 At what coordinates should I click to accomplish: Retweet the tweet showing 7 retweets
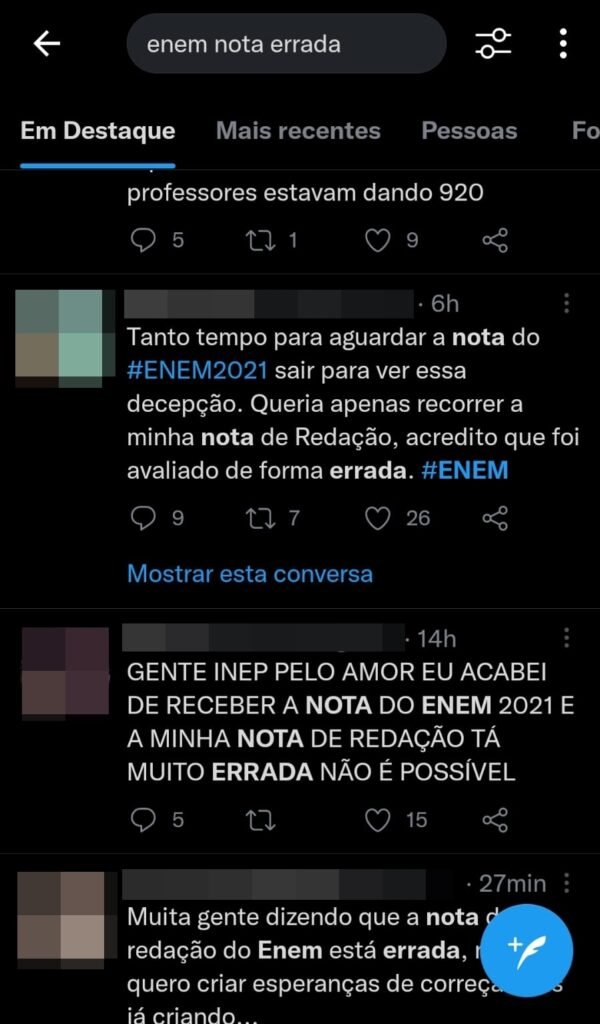point(260,519)
